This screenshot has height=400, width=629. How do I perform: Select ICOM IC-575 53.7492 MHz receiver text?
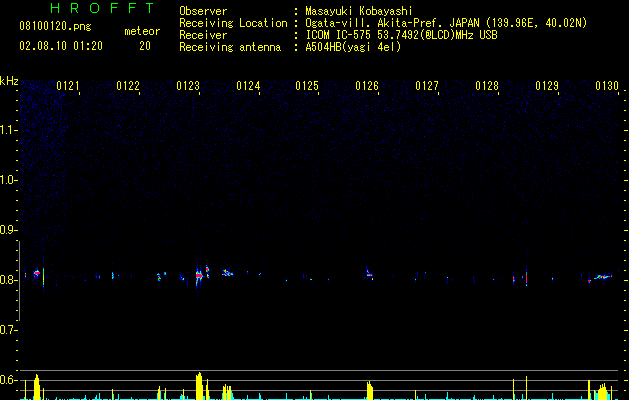[401, 35]
